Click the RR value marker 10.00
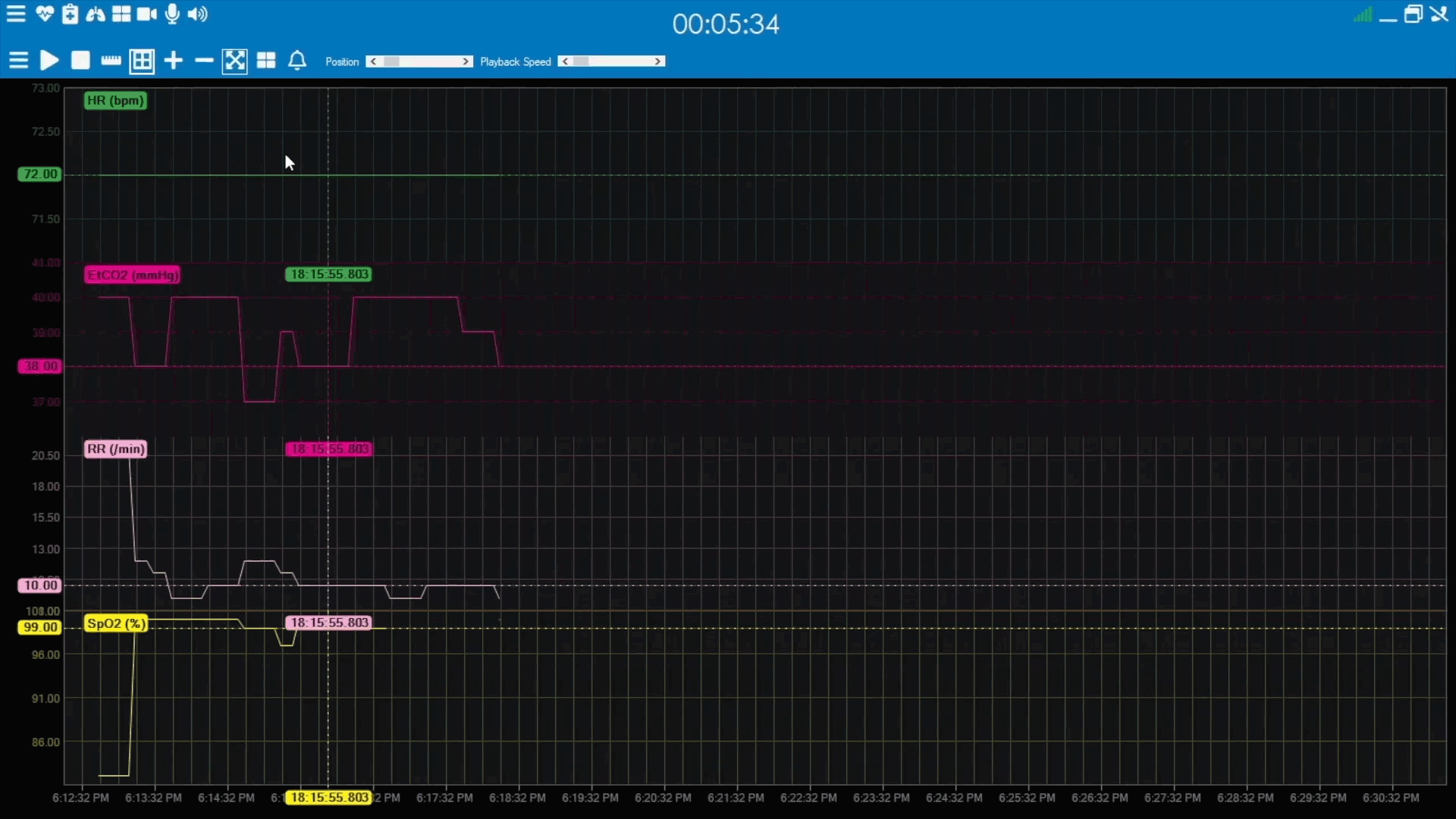 tap(40, 585)
